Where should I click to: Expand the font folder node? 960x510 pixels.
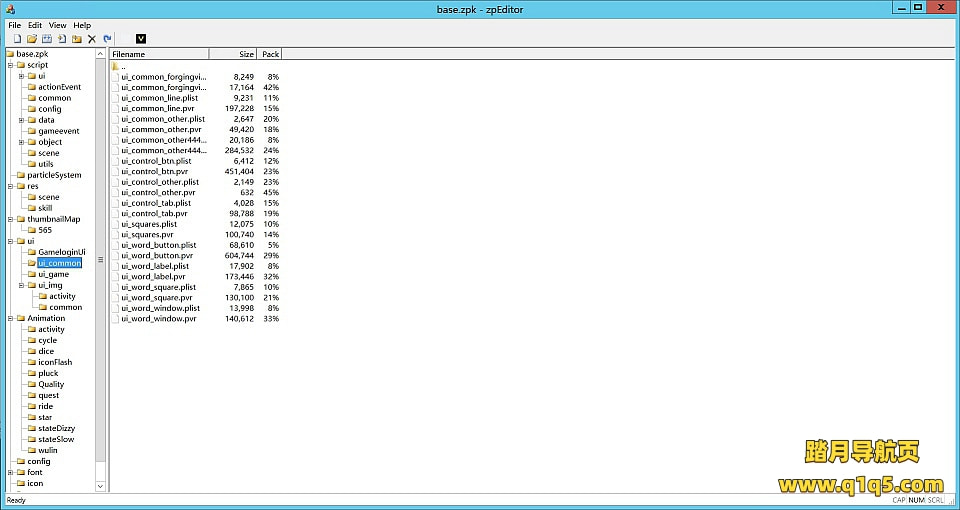pos(10,472)
